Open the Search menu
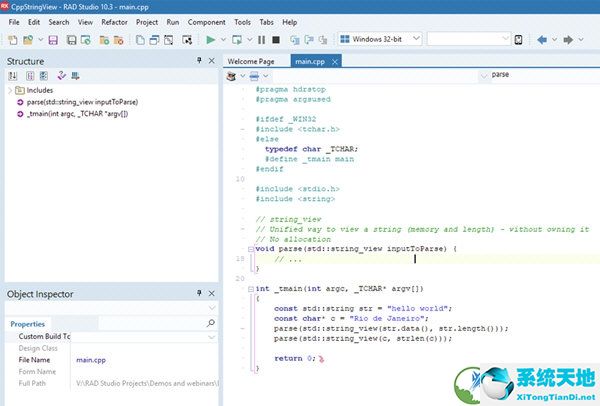Screen dimensions: 600x406 (59, 22)
